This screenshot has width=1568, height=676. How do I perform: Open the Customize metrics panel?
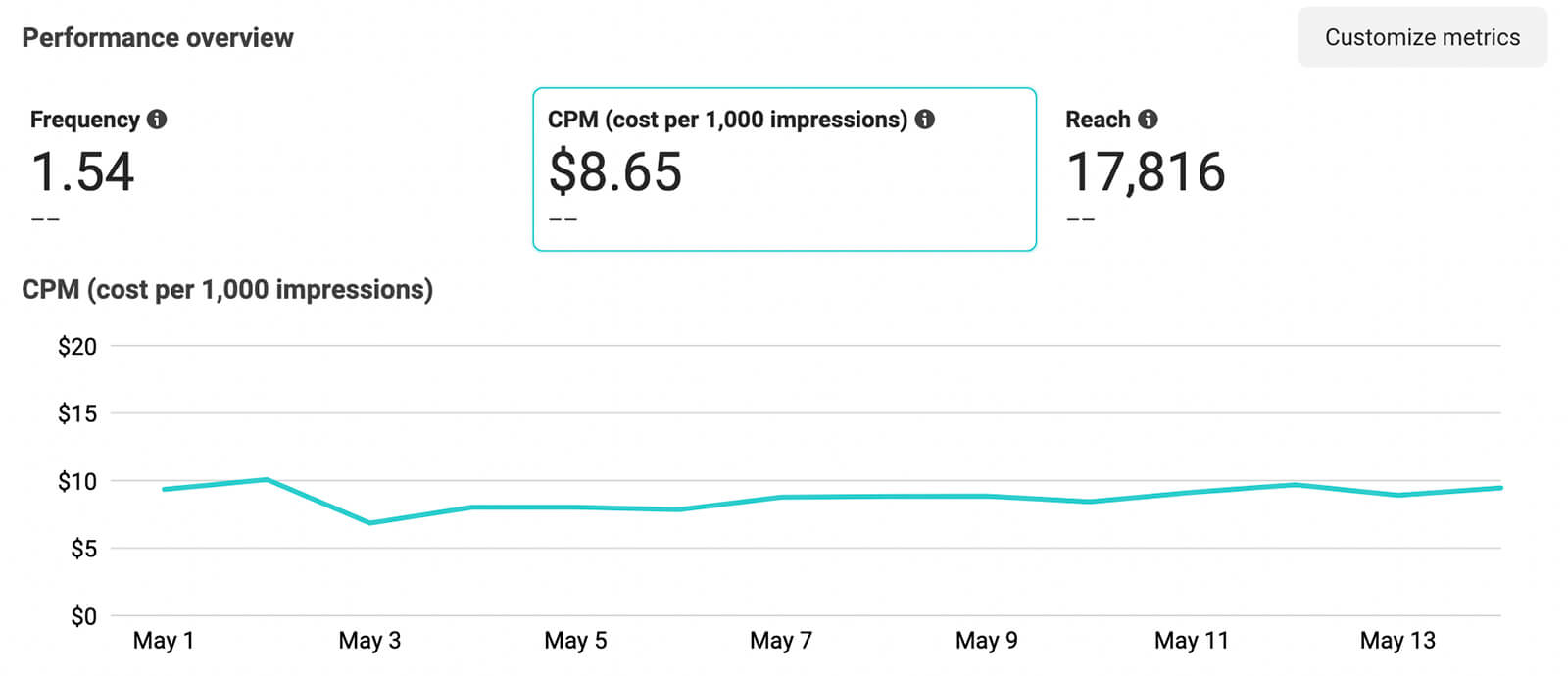pos(1421,37)
